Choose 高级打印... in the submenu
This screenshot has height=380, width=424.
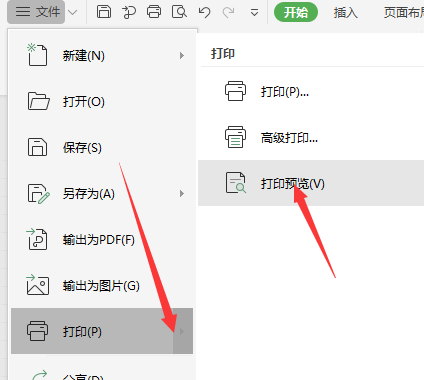pos(311,137)
